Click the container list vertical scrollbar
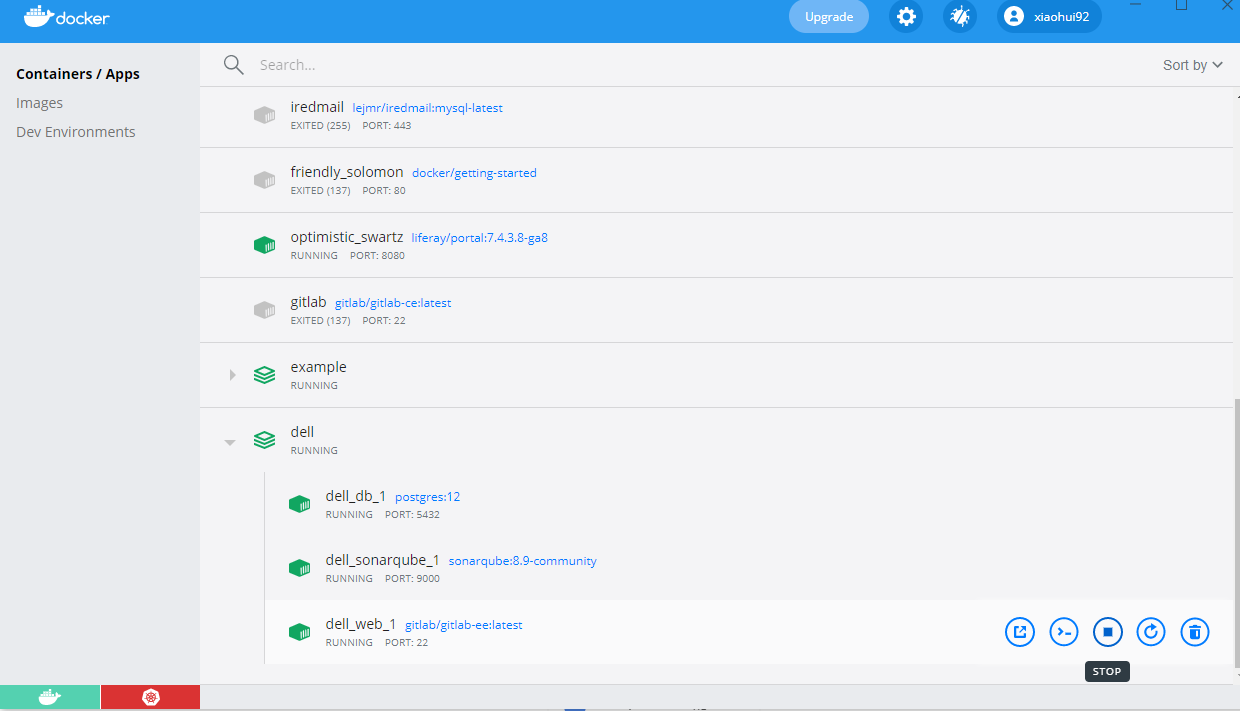Viewport: 1240px width, 711px height. 1236,535
